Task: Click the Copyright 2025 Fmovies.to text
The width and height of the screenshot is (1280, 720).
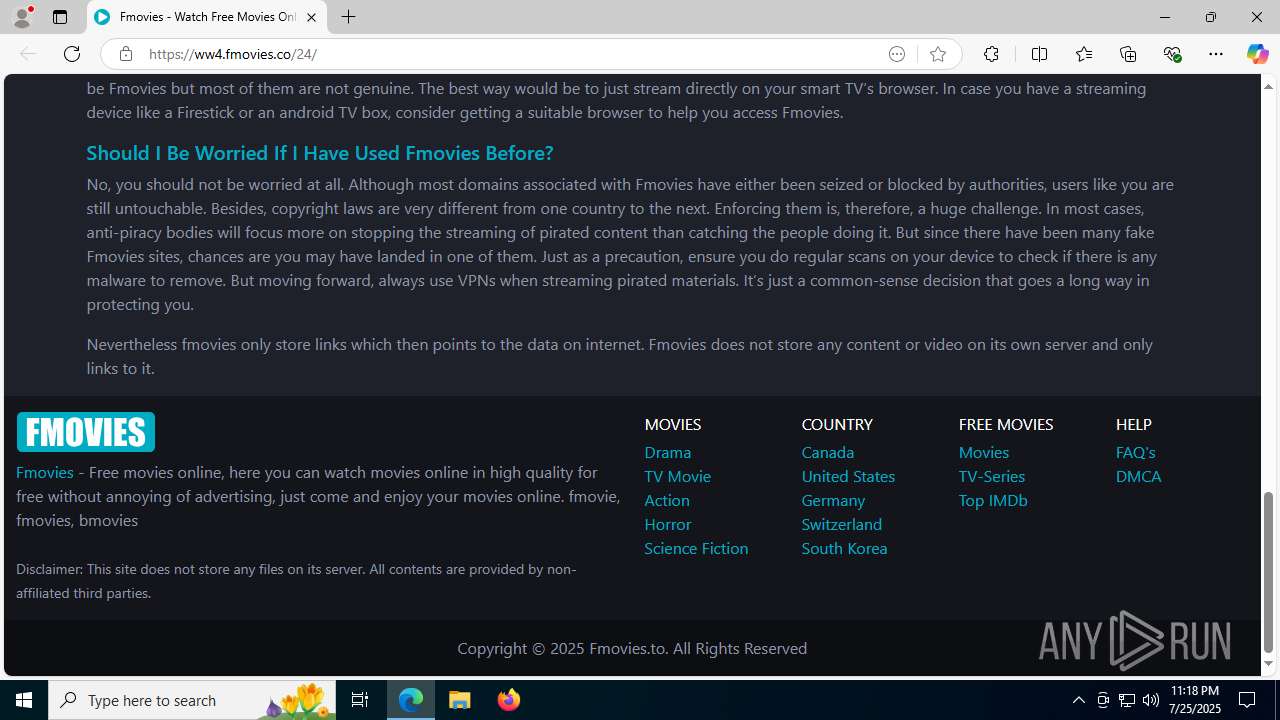Action: click(x=632, y=648)
